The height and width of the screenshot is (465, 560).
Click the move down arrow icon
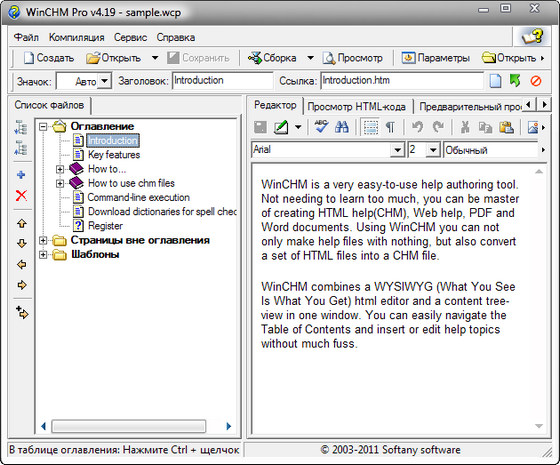coord(22,244)
